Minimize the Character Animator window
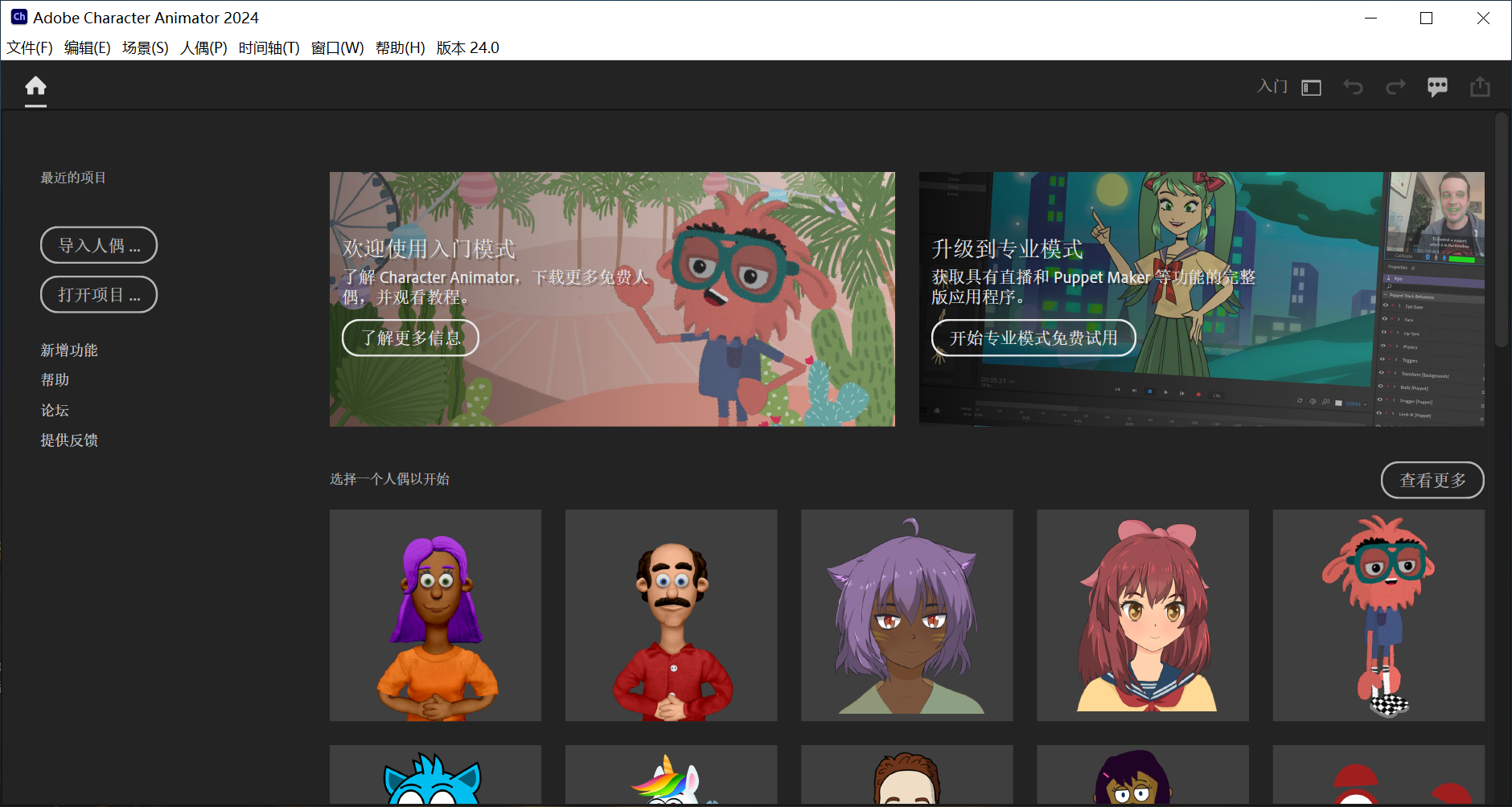The height and width of the screenshot is (807, 1512). [1370, 18]
